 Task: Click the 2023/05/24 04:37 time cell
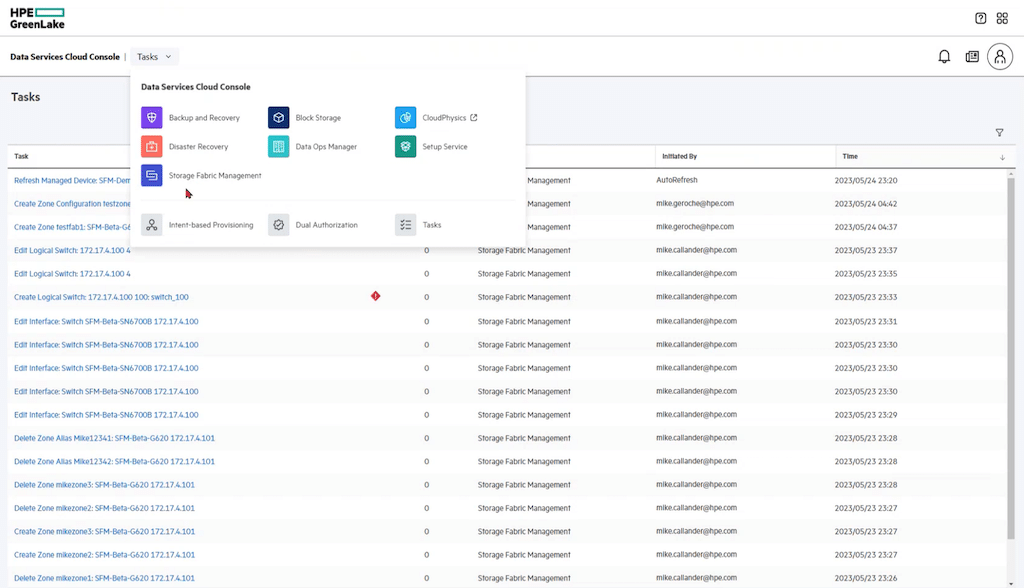866,227
